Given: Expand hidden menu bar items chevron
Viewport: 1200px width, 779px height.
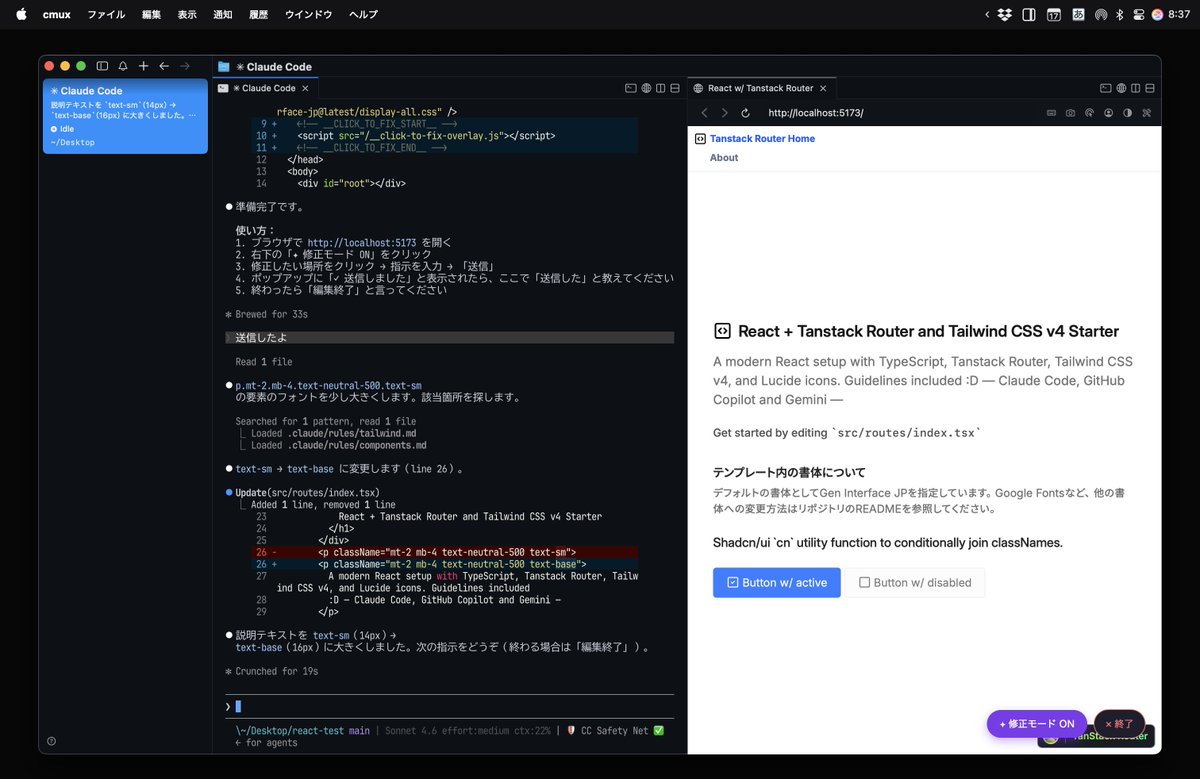Looking at the screenshot, I should click(x=987, y=14).
